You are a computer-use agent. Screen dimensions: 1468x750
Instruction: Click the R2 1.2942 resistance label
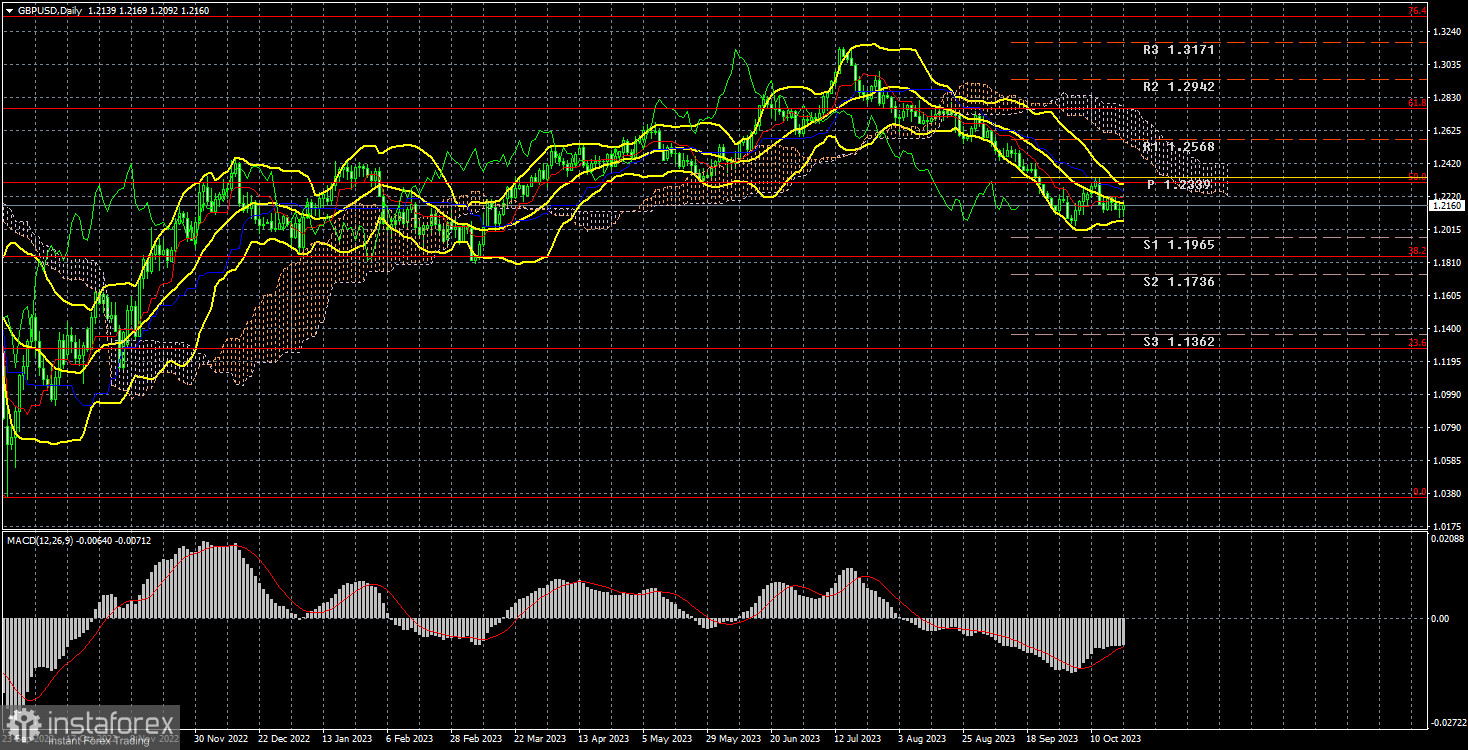click(x=1179, y=87)
